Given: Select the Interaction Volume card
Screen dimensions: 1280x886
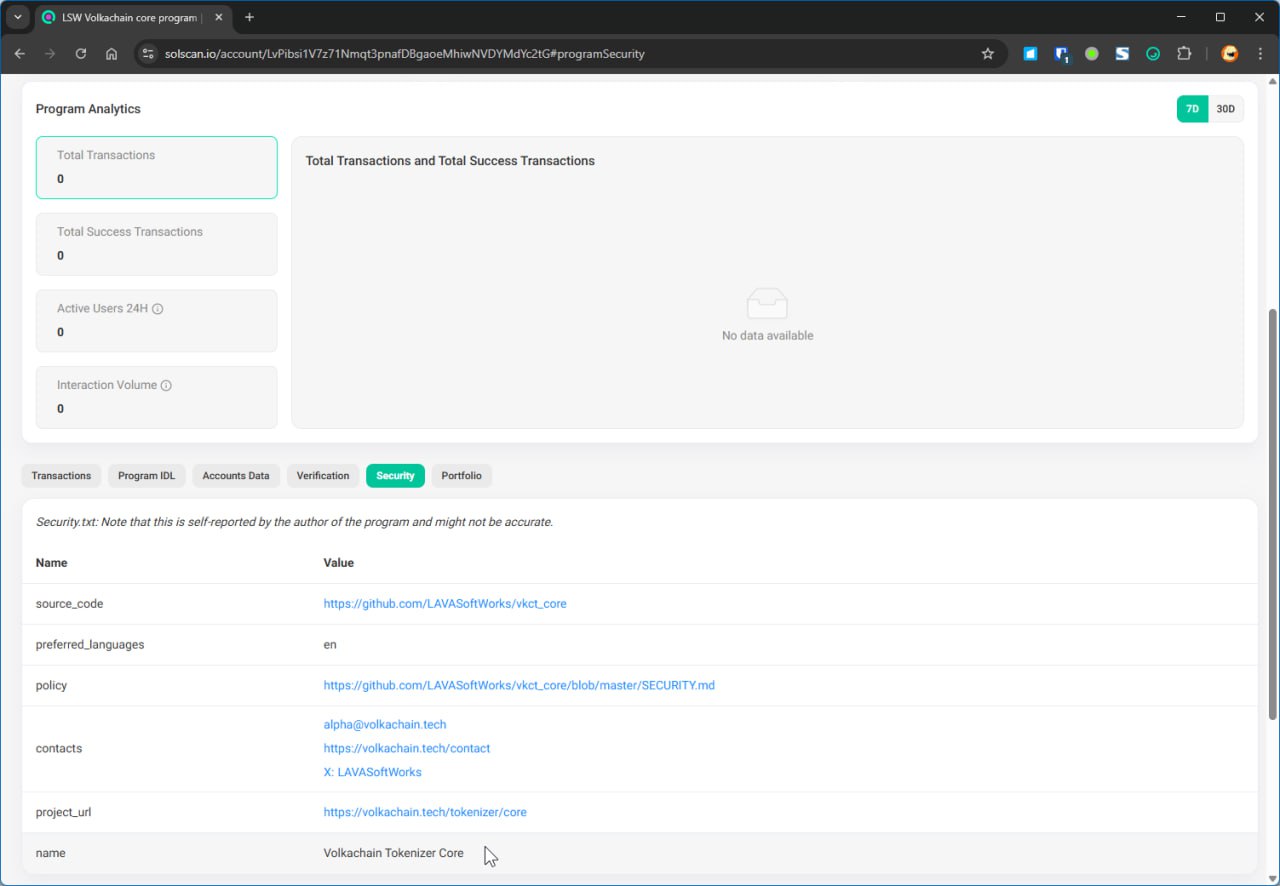Looking at the screenshot, I should coord(157,397).
